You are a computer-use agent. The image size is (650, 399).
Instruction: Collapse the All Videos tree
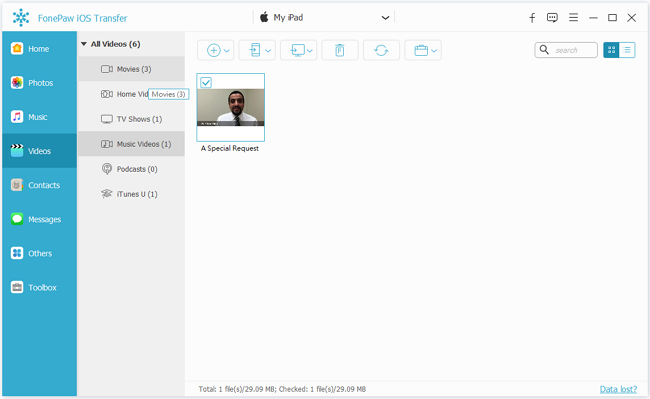[x=84, y=44]
